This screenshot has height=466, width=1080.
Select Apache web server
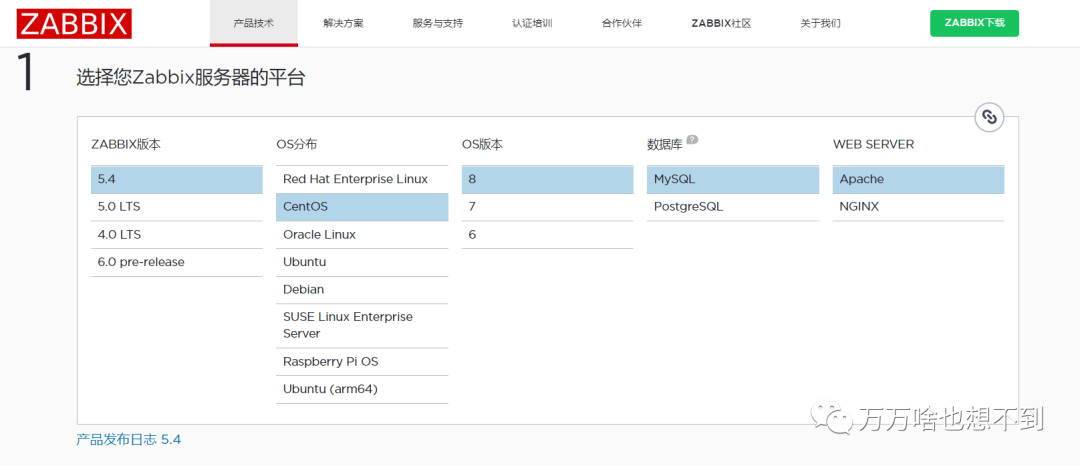(x=918, y=179)
